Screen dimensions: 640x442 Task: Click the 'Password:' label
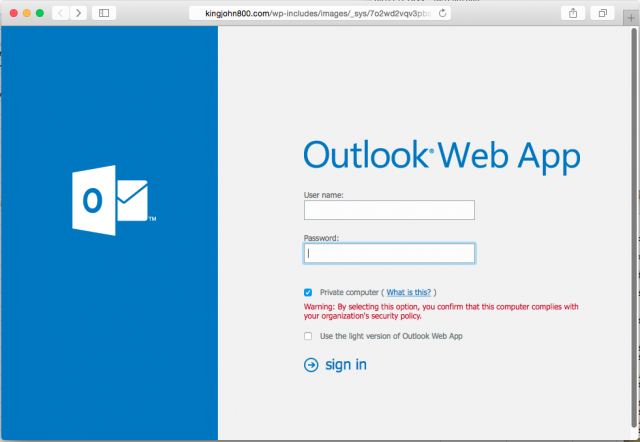pyautogui.click(x=321, y=238)
